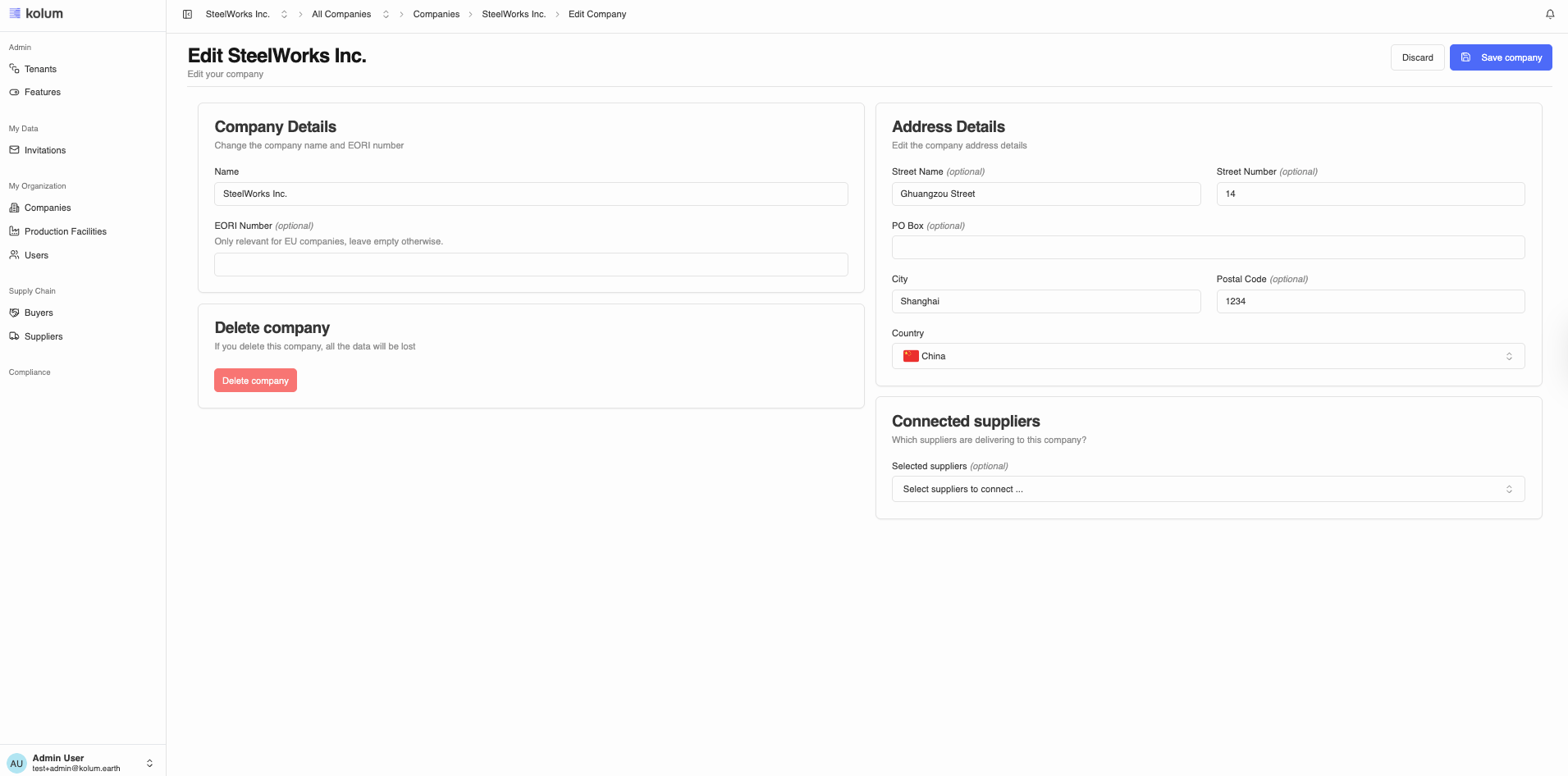The width and height of the screenshot is (1568, 776).
Task: Navigate to Production Facilities
Action: (65, 231)
